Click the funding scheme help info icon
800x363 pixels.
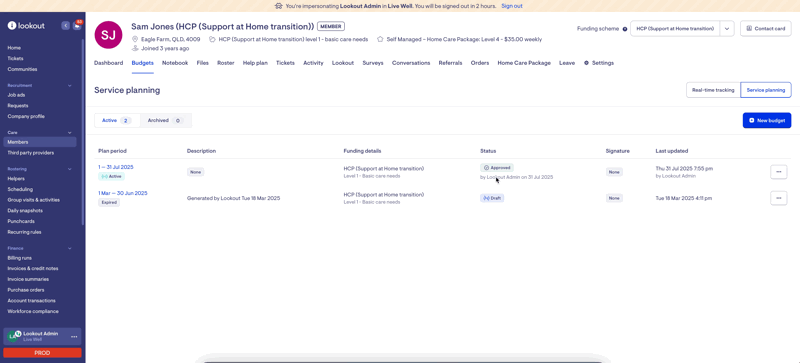(624, 29)
